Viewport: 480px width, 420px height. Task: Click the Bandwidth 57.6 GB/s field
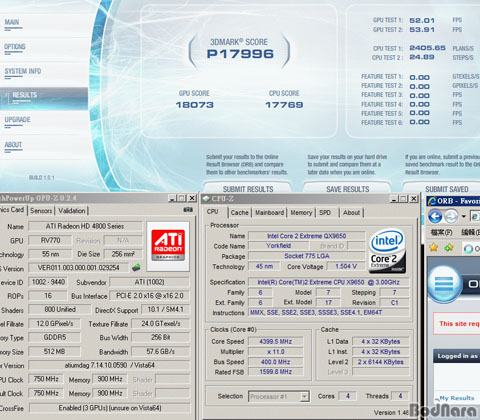161,352
